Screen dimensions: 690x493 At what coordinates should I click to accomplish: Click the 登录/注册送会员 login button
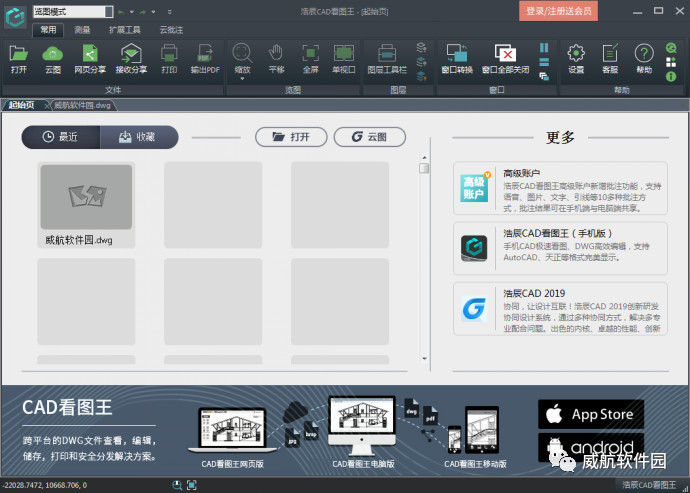[x=559, y=11]
